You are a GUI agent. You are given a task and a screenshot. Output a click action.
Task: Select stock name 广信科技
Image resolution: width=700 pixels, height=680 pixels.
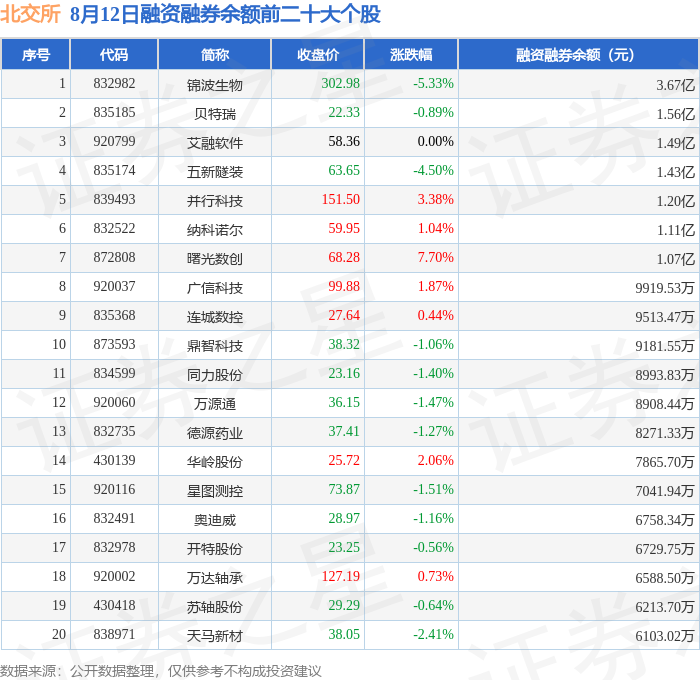pos(215,288)
